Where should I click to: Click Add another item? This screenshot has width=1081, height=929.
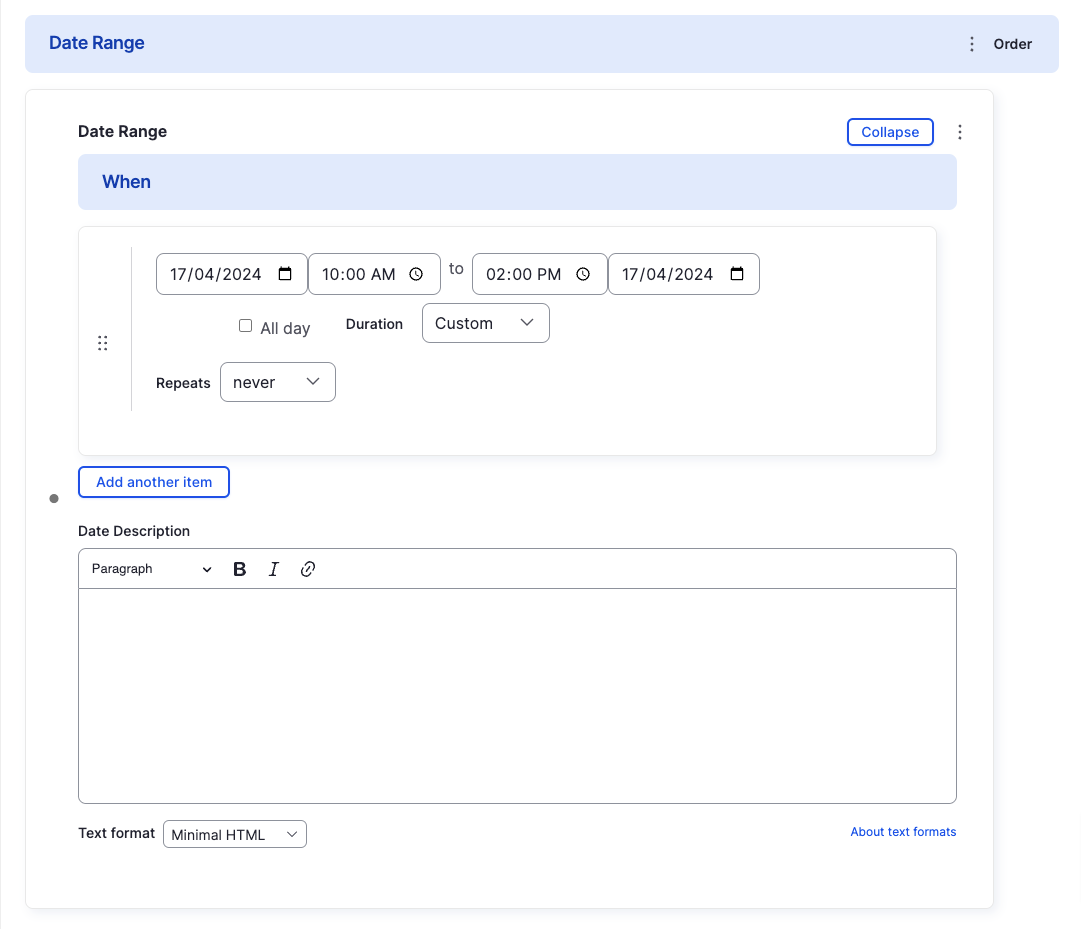coord(153,481)
